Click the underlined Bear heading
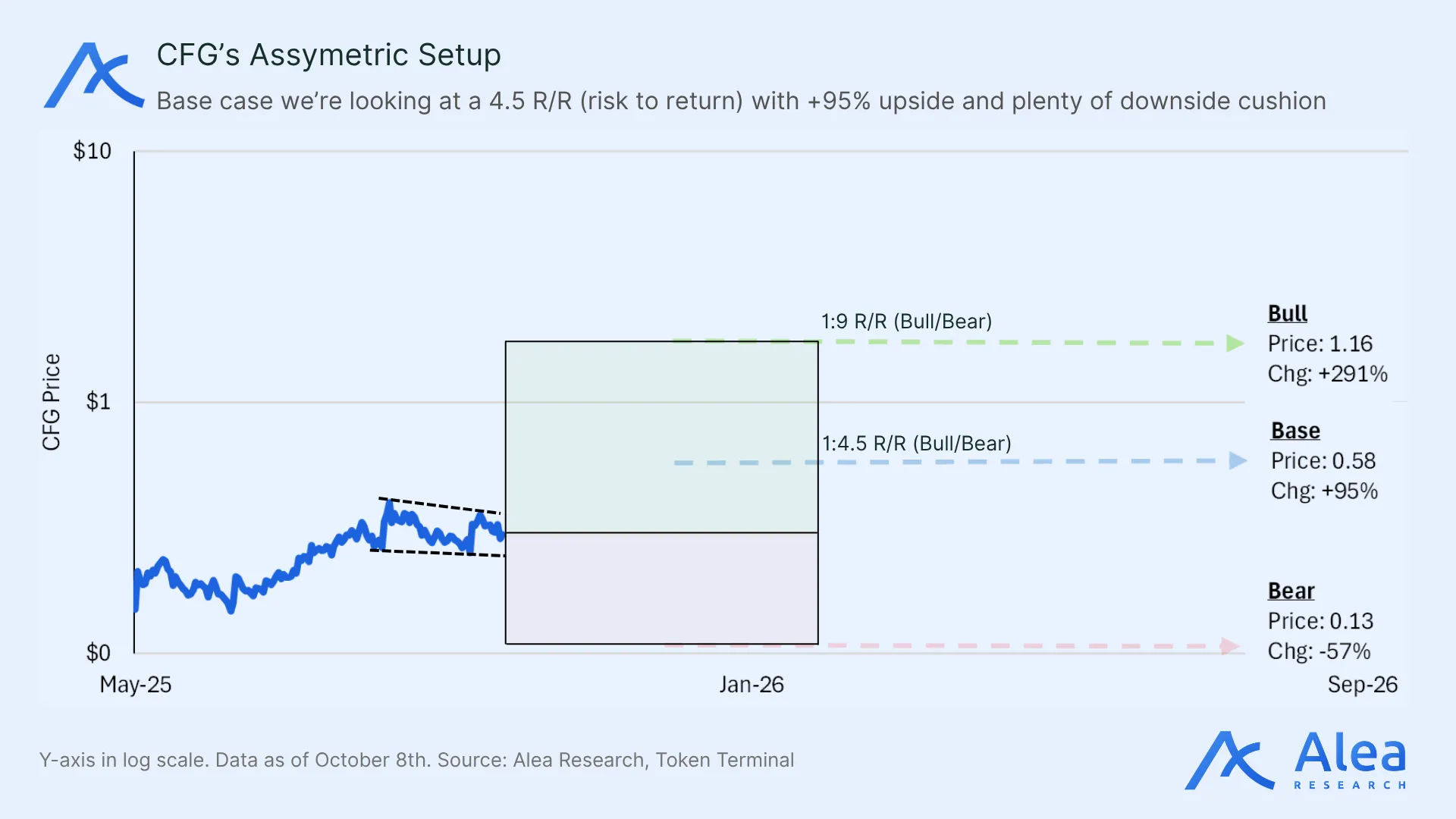 (x=1291, y=591)
